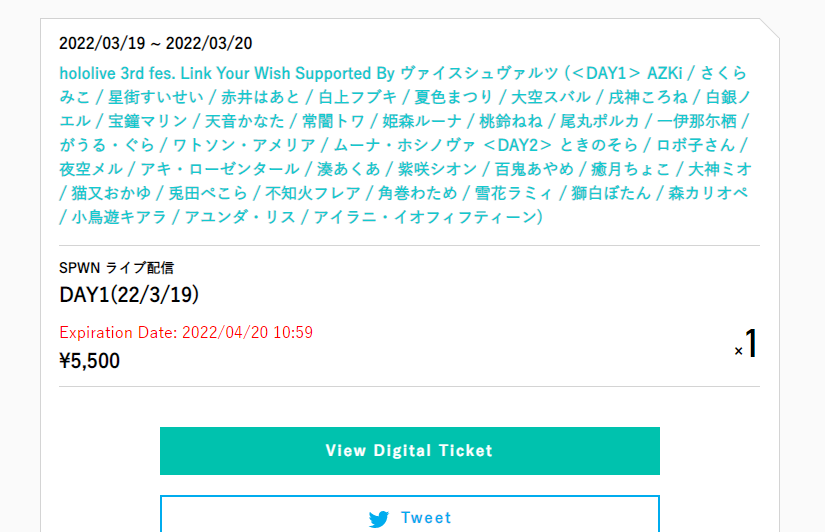Click the SPWN ライブ配信 label
825x532 pixels.
click(116, 268)
